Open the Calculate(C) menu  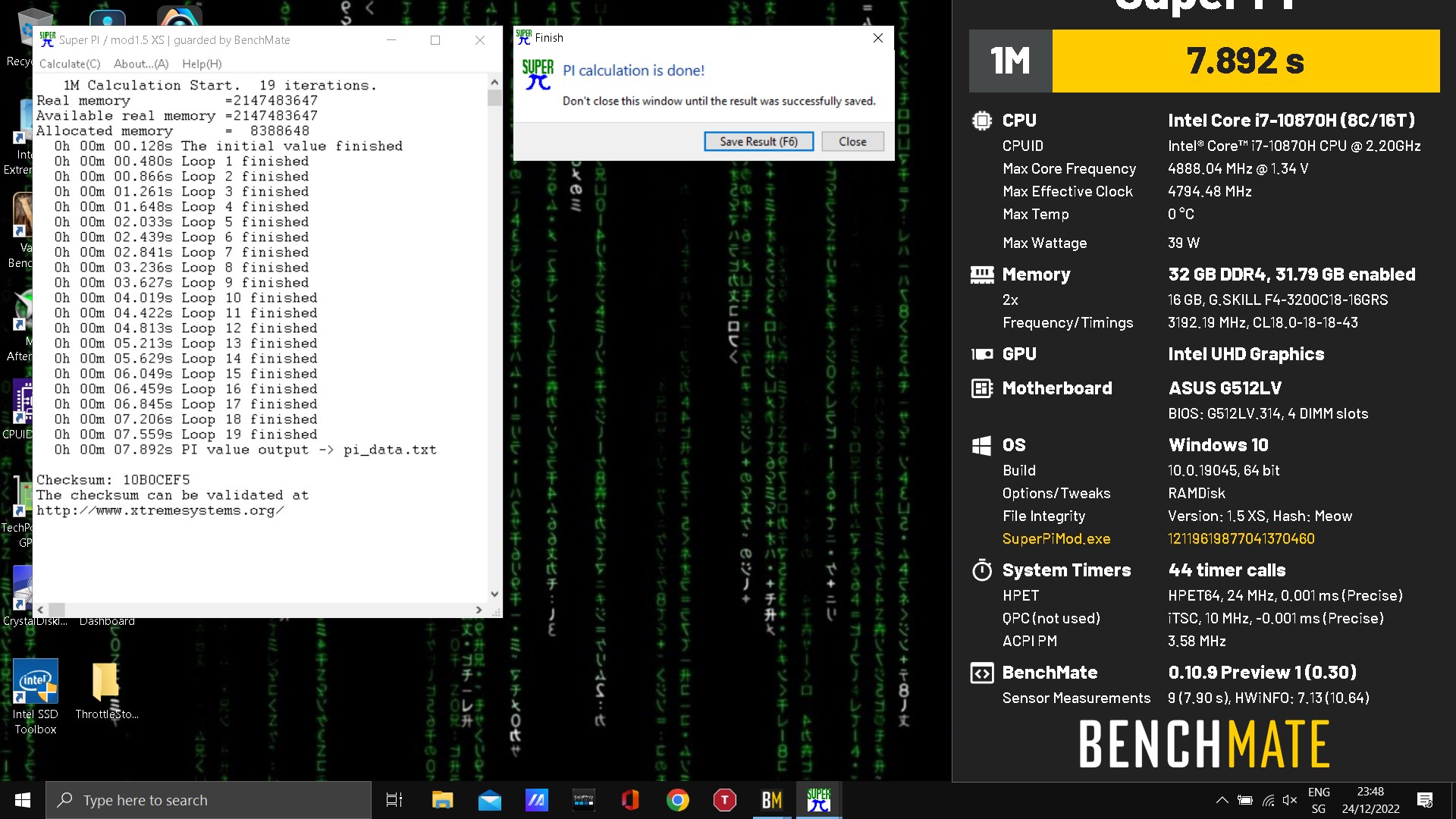tap(70, 64)
